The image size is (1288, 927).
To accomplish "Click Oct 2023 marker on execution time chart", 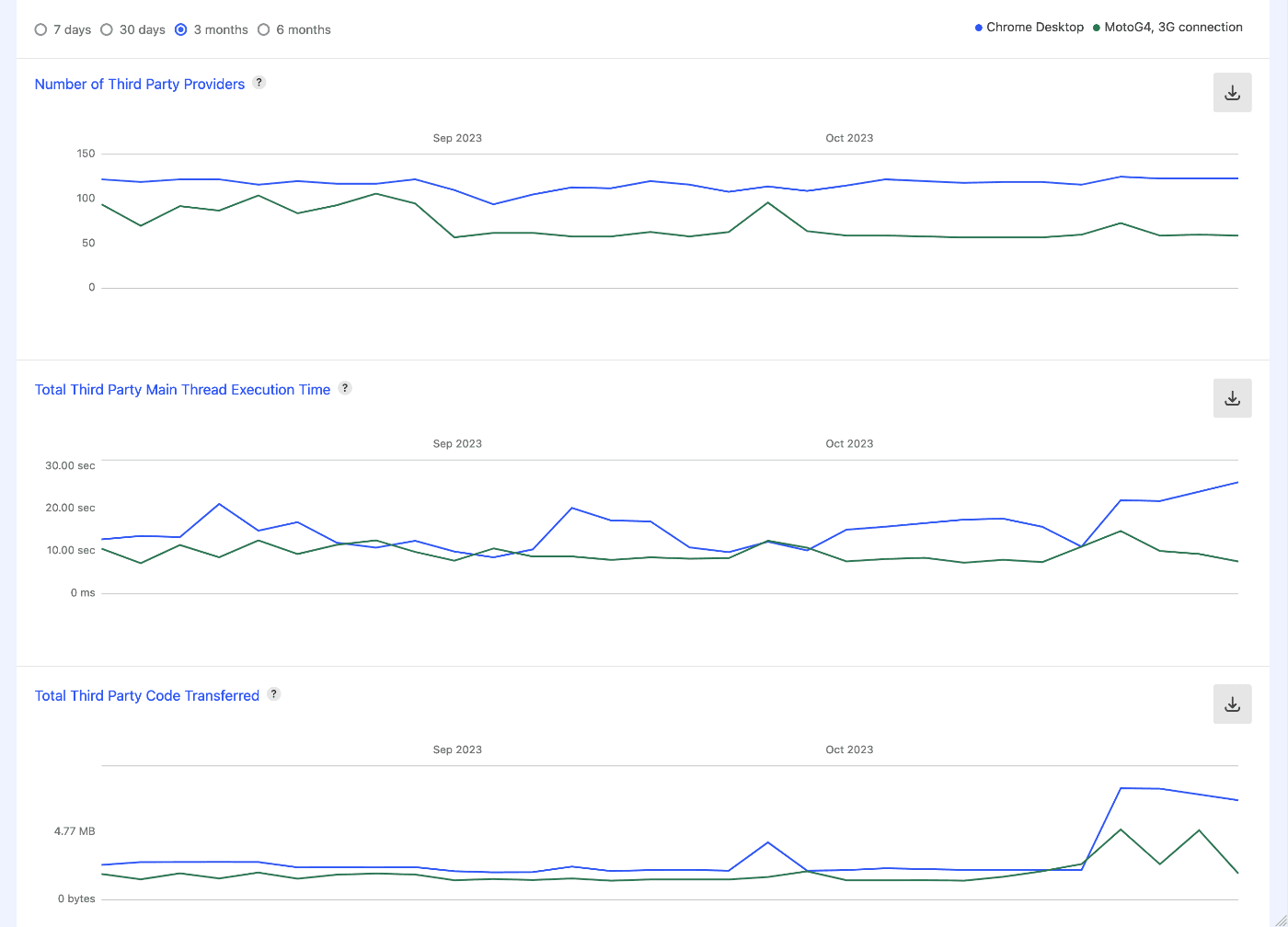I will (x=849, y=443).
